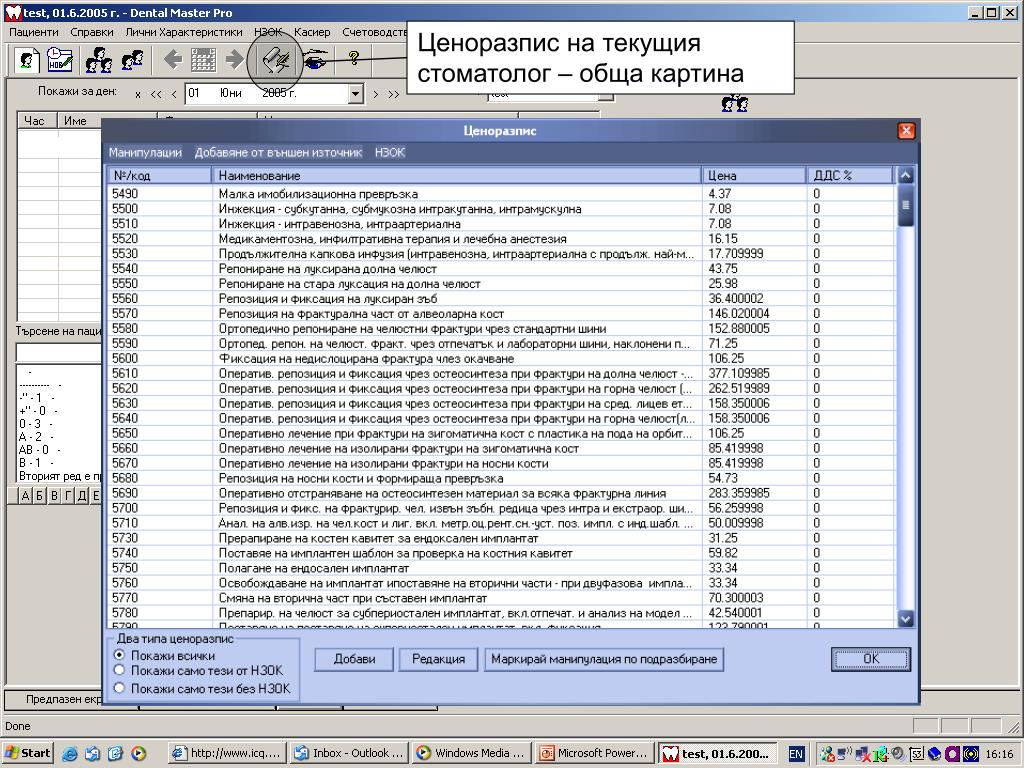Open the NHIF schedule note icon
Screen dimensions: 1024x768
click(60, 60)
